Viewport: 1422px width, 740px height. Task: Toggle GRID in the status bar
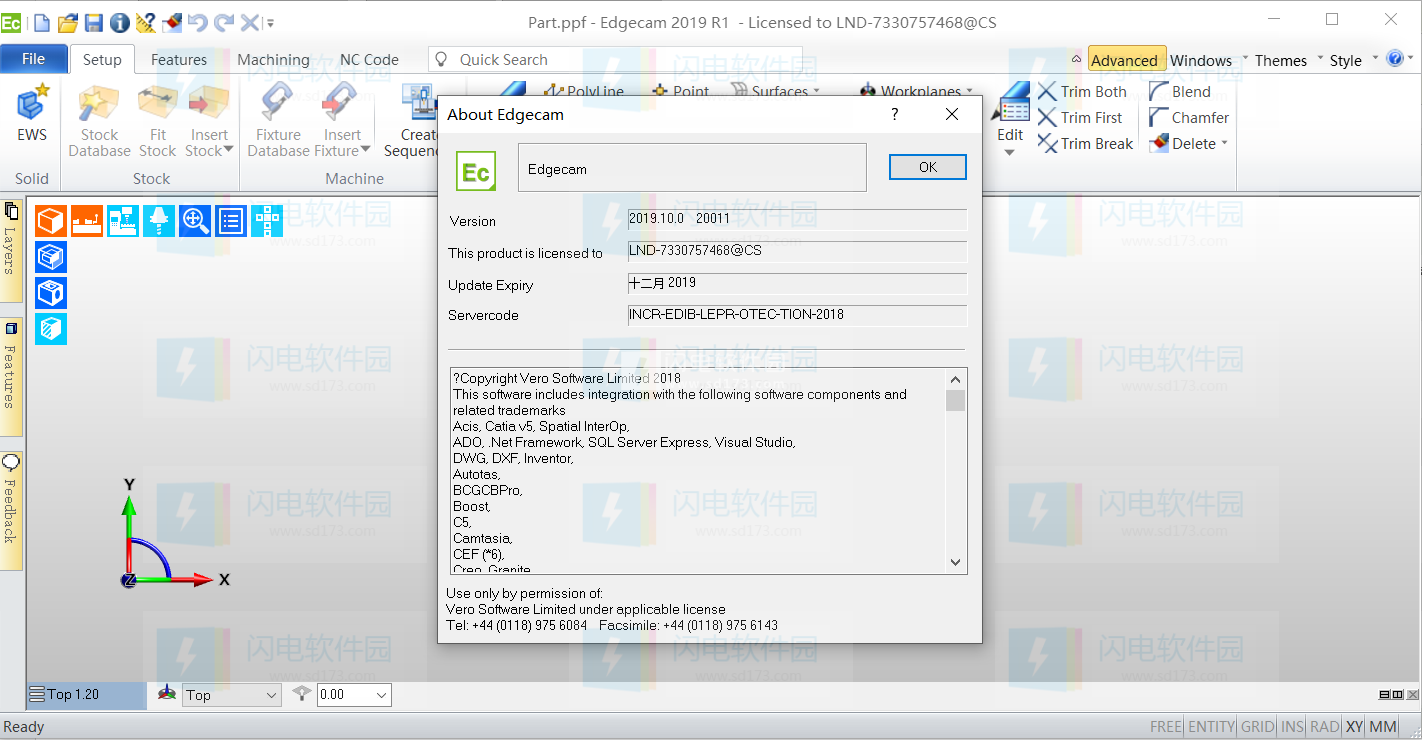coord(1258,727)
